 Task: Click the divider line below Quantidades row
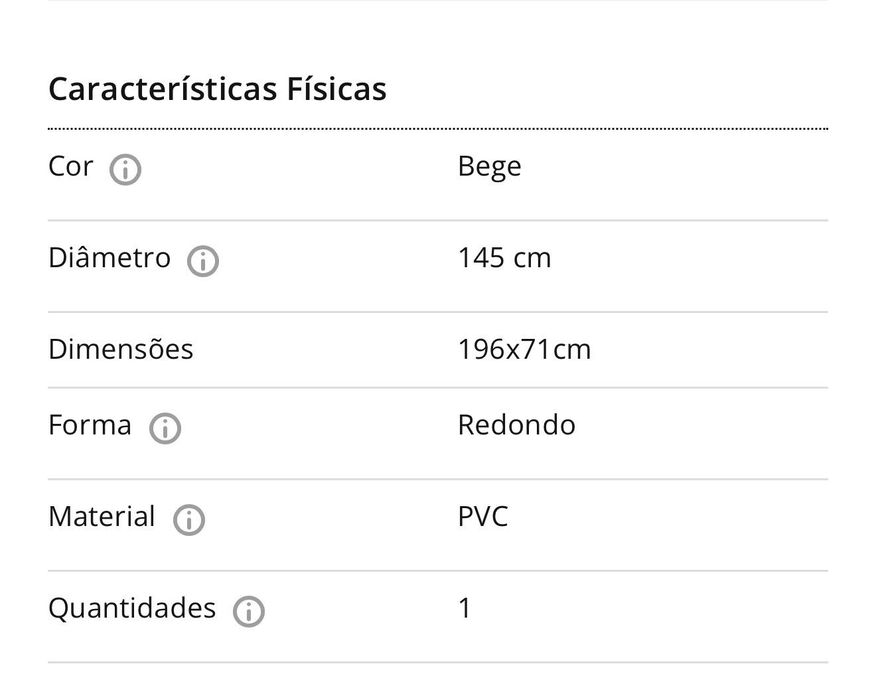[437, 662]
